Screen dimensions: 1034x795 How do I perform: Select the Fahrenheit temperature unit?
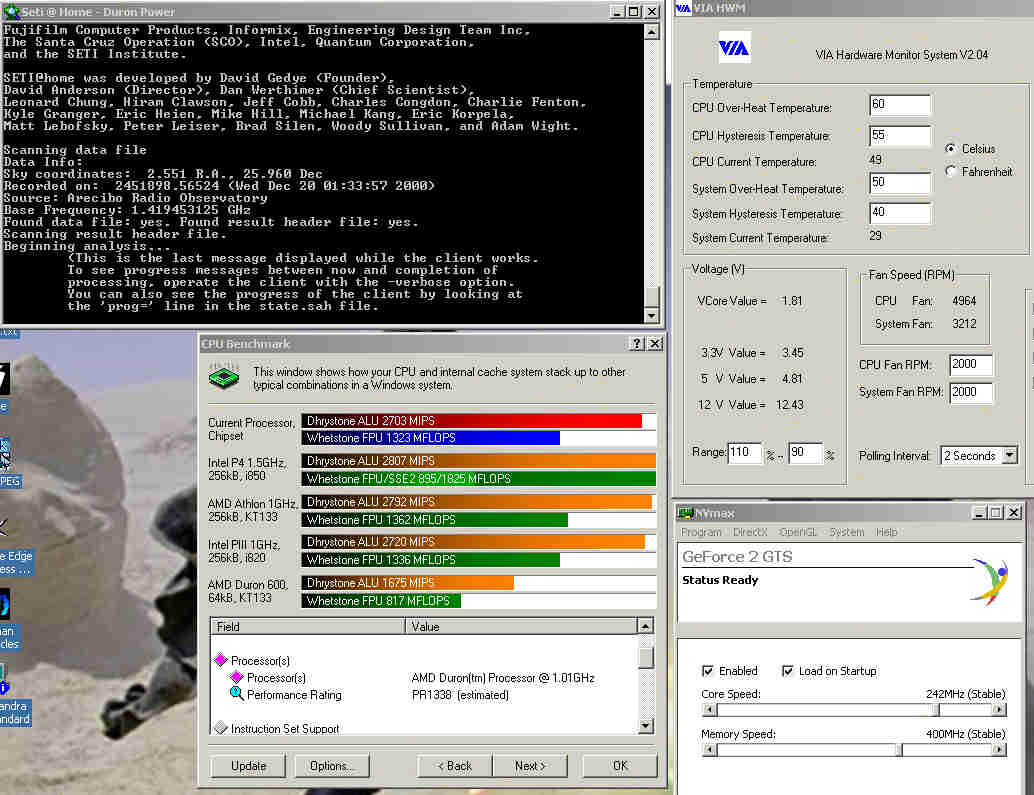[951, 171]
